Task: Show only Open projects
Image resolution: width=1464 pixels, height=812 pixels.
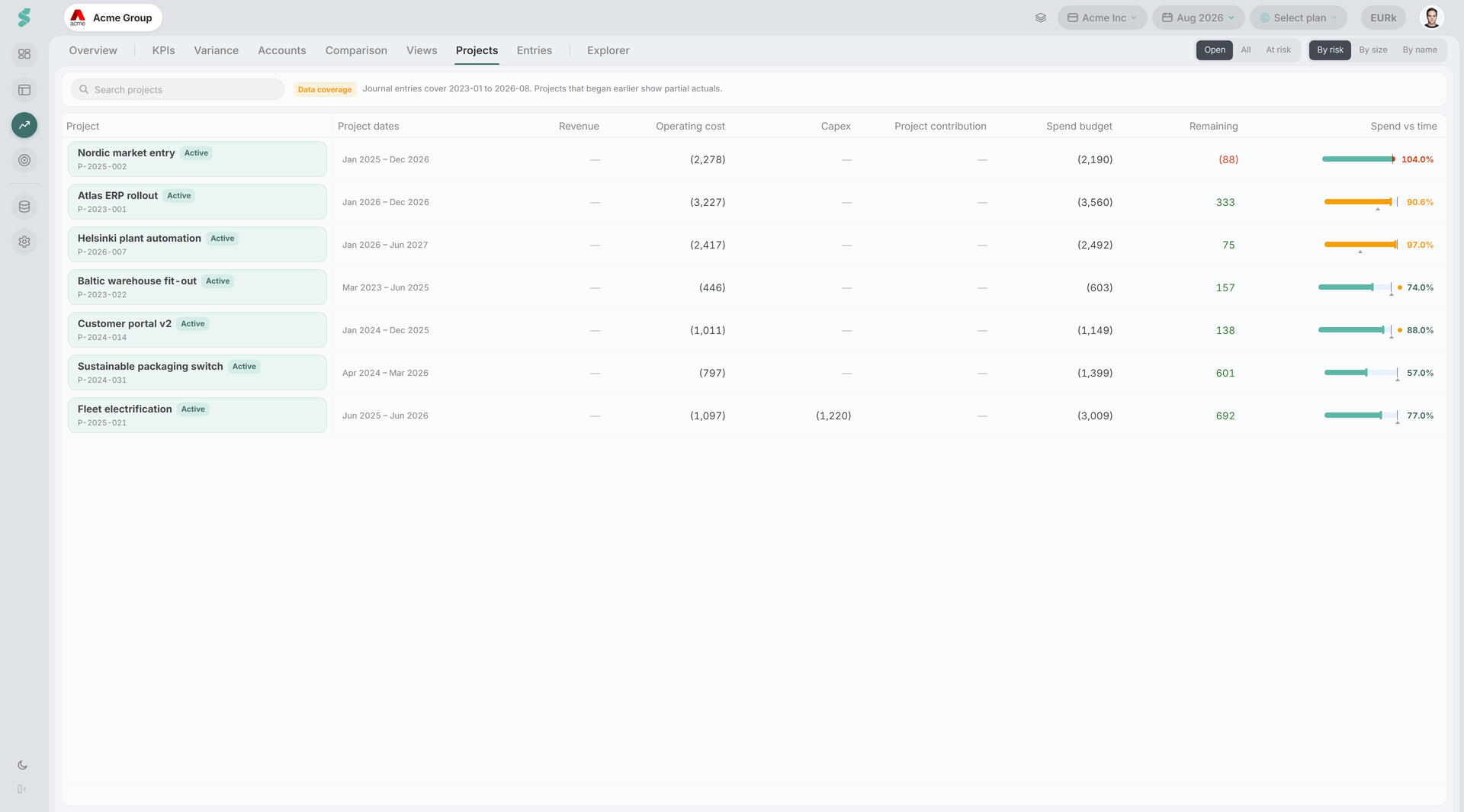Action: (1215, 50)
